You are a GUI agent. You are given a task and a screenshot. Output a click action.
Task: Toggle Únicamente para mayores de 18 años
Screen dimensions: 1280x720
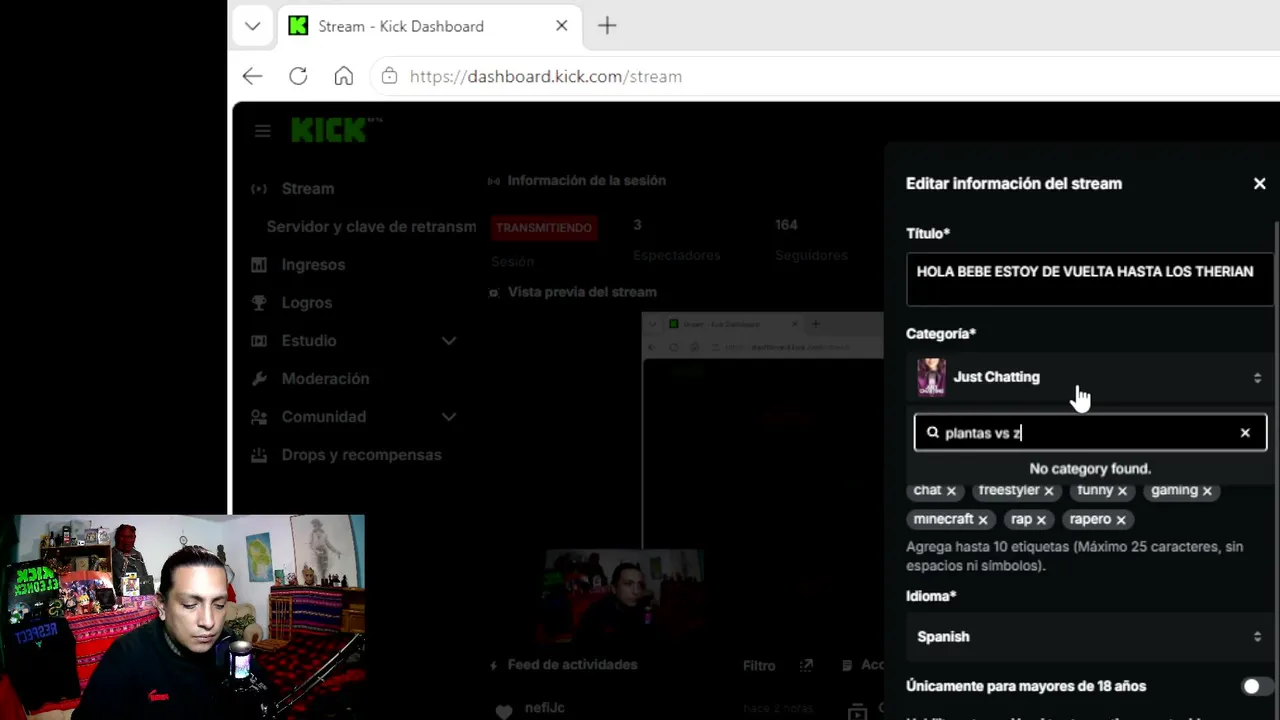point(1257,687)
